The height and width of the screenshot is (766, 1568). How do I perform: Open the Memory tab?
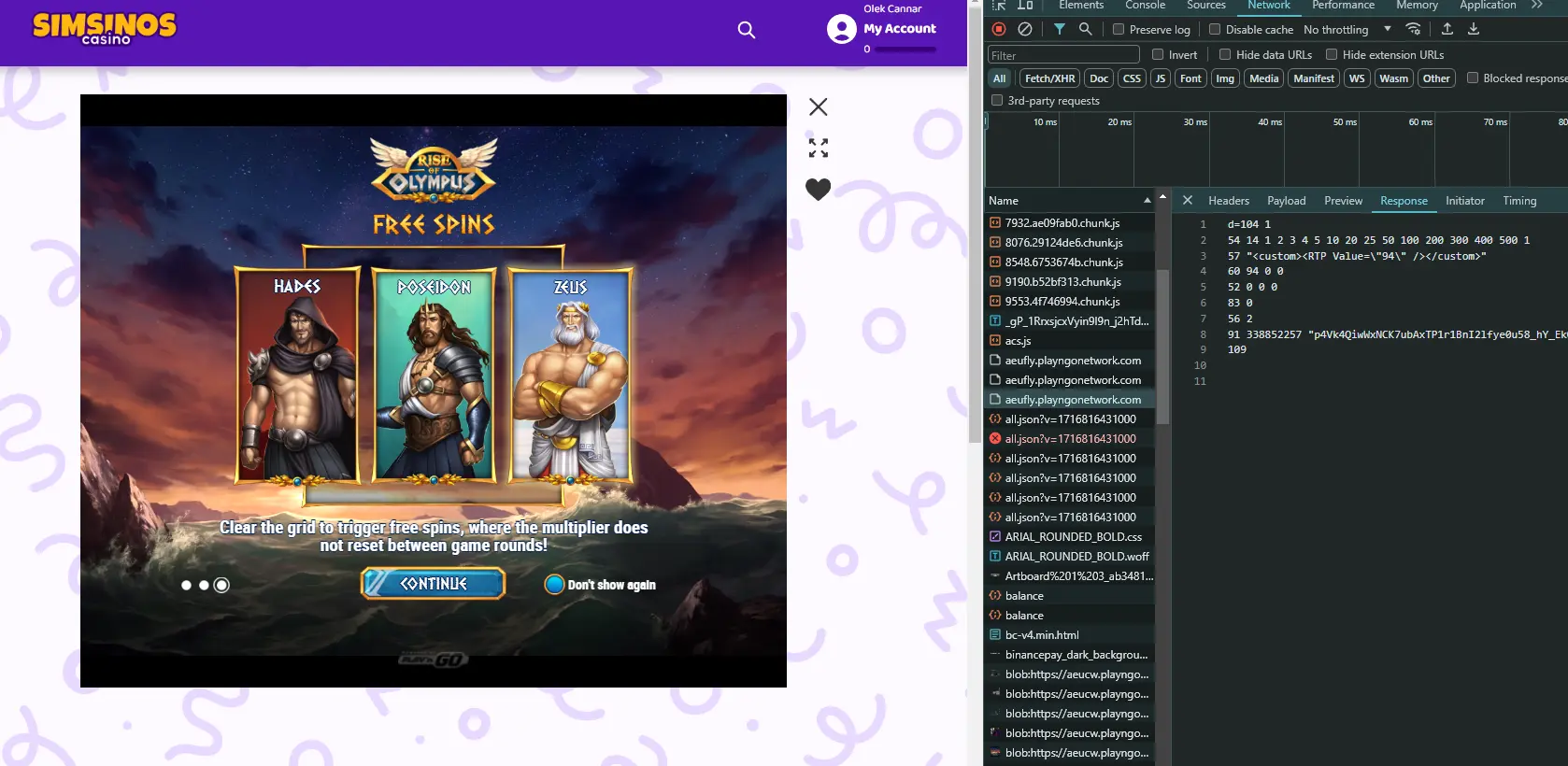pyautogui.click(x=1417, y=5)
